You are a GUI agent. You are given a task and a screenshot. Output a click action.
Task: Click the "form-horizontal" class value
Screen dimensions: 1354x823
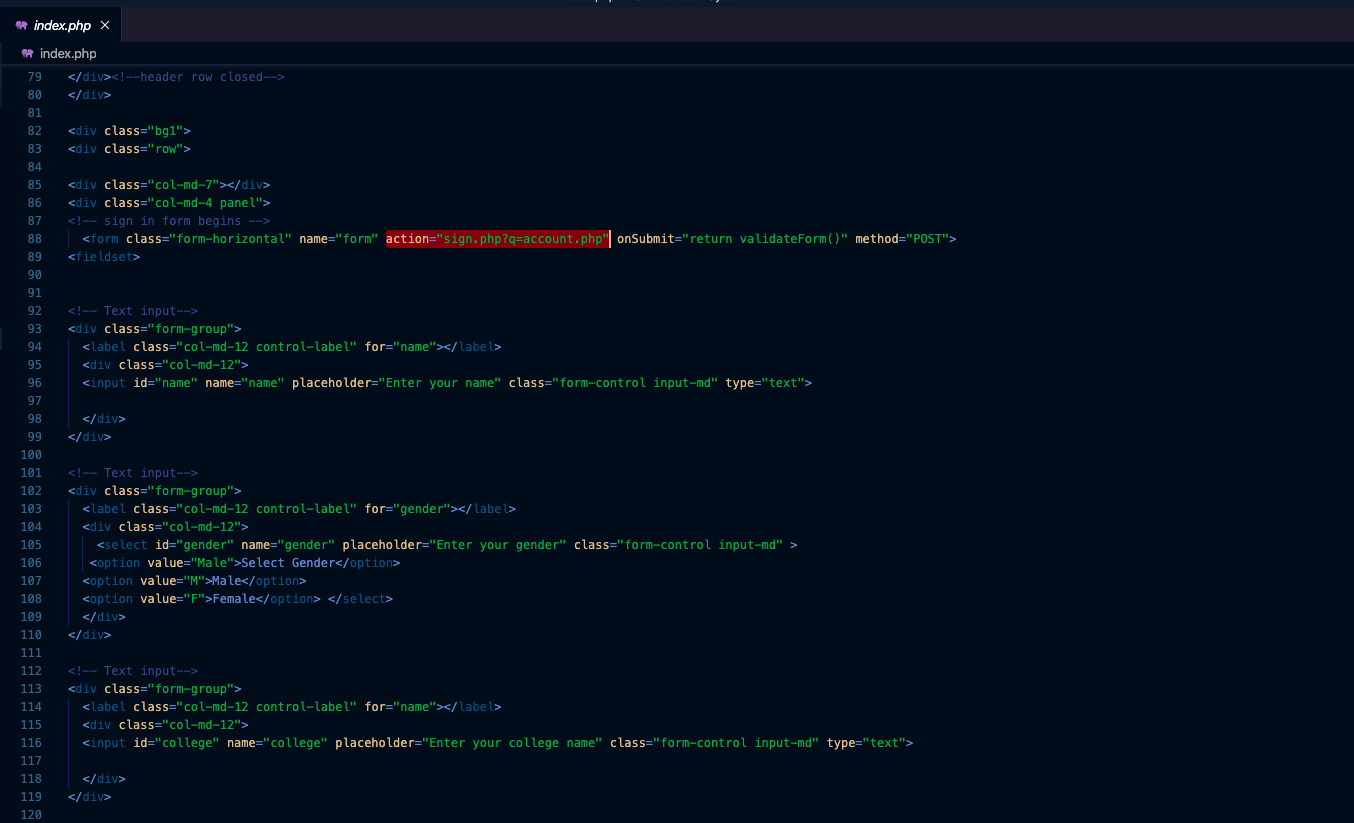230,239
